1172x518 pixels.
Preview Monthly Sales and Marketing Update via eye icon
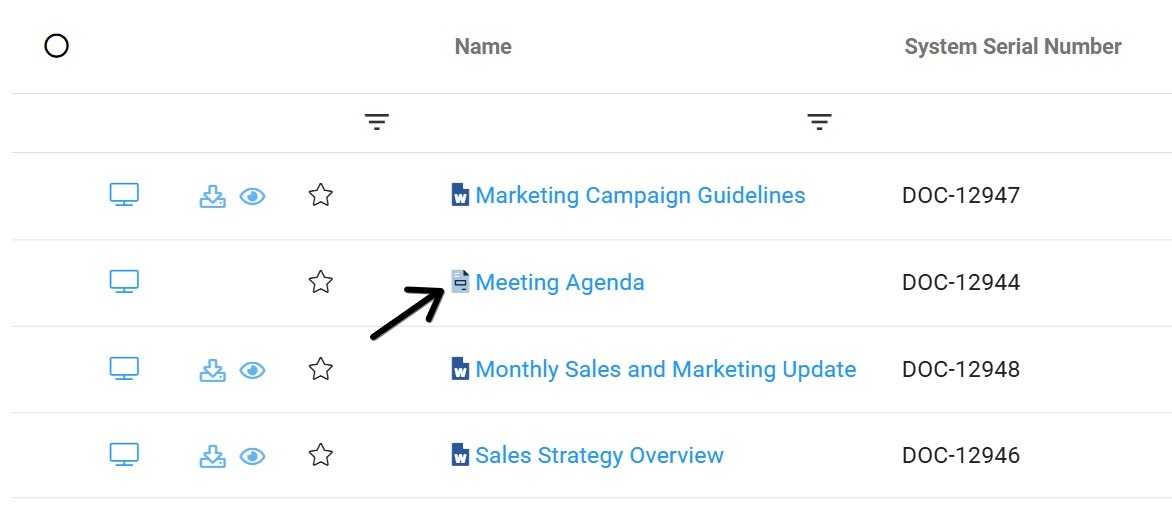253,370
